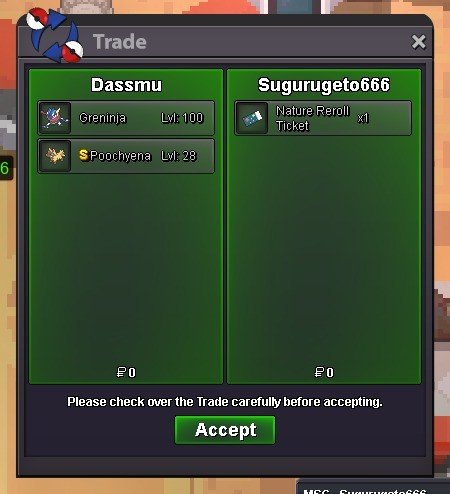Click Greninja's Lvl: 100 text
The width and height of the screenshot is (450, 494).
(182, 118)
